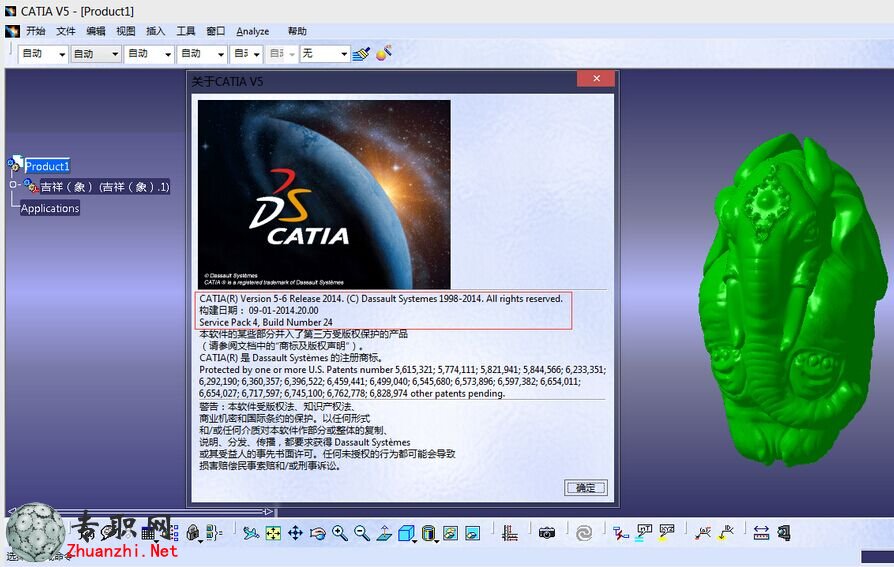This screenshot has height=567, width=894.
Task: Click the Zoom Out magnifier icon
Action: (361, 533)
